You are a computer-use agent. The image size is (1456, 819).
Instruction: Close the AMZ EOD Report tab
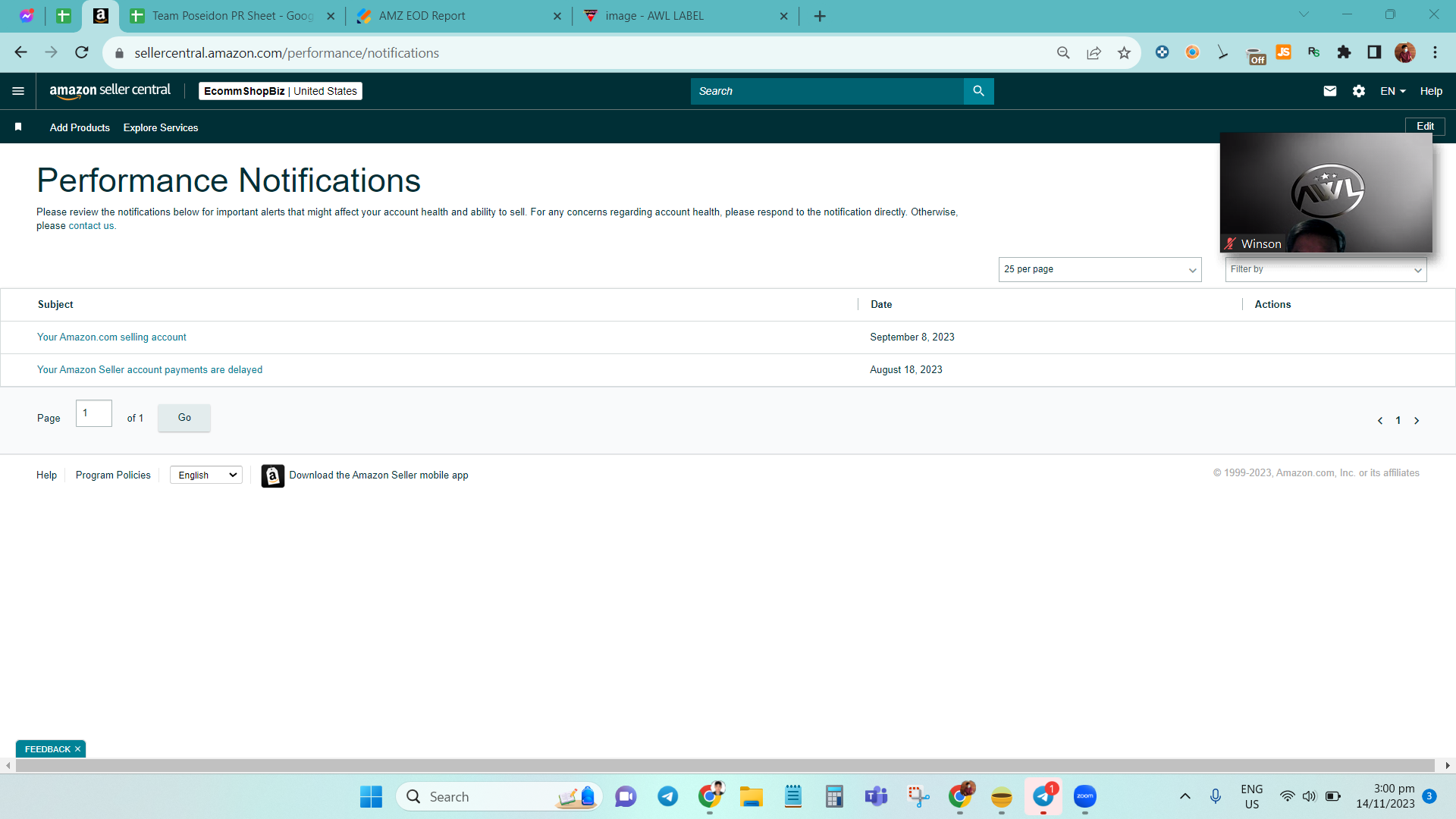point(557,16)
